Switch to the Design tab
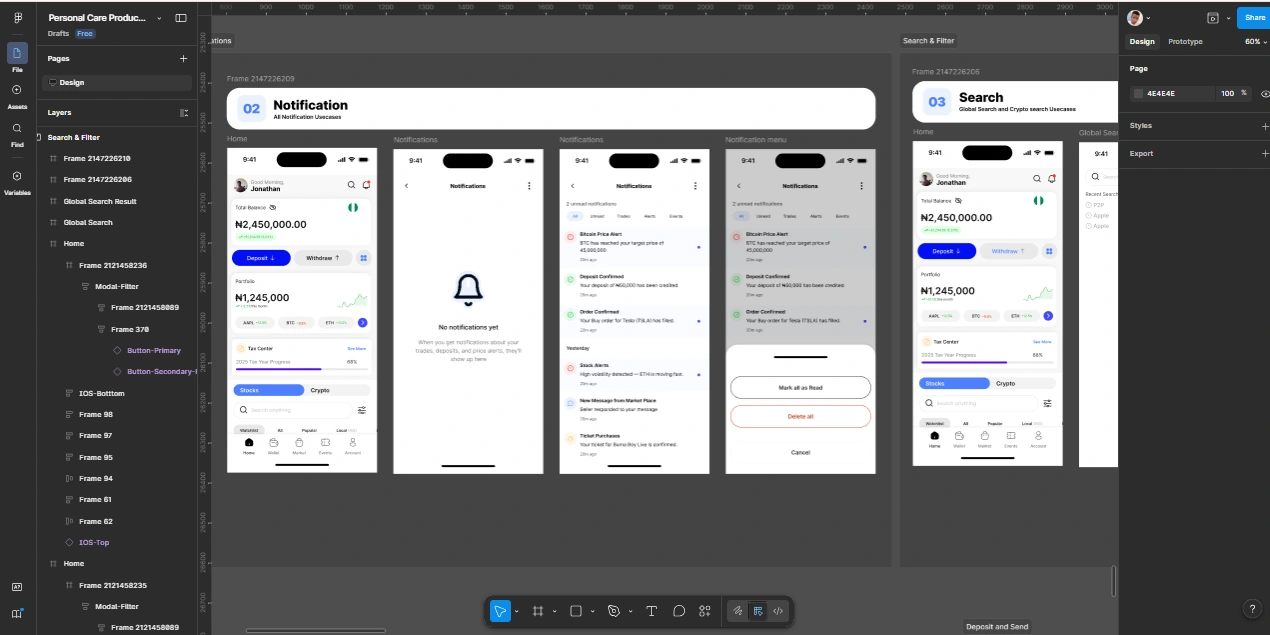Viewport: 1270px width, 635px height. (1142, 42)
